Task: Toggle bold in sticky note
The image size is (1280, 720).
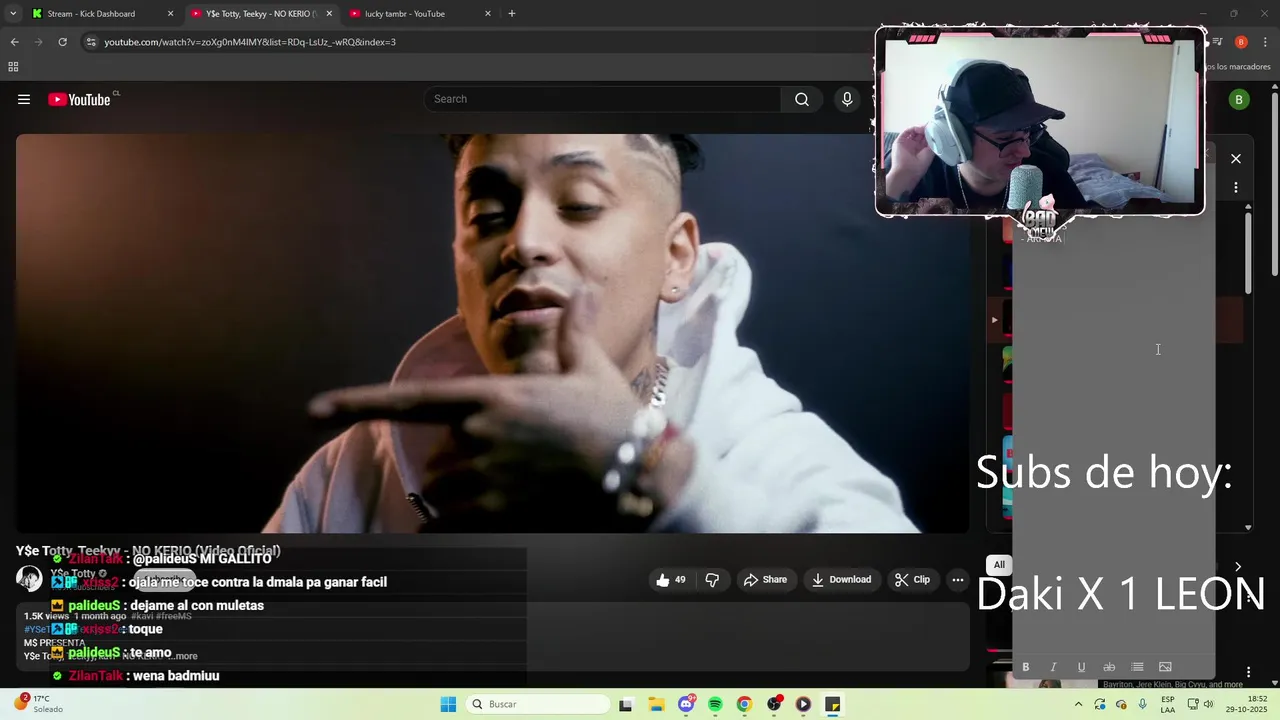Action: 1025,667
